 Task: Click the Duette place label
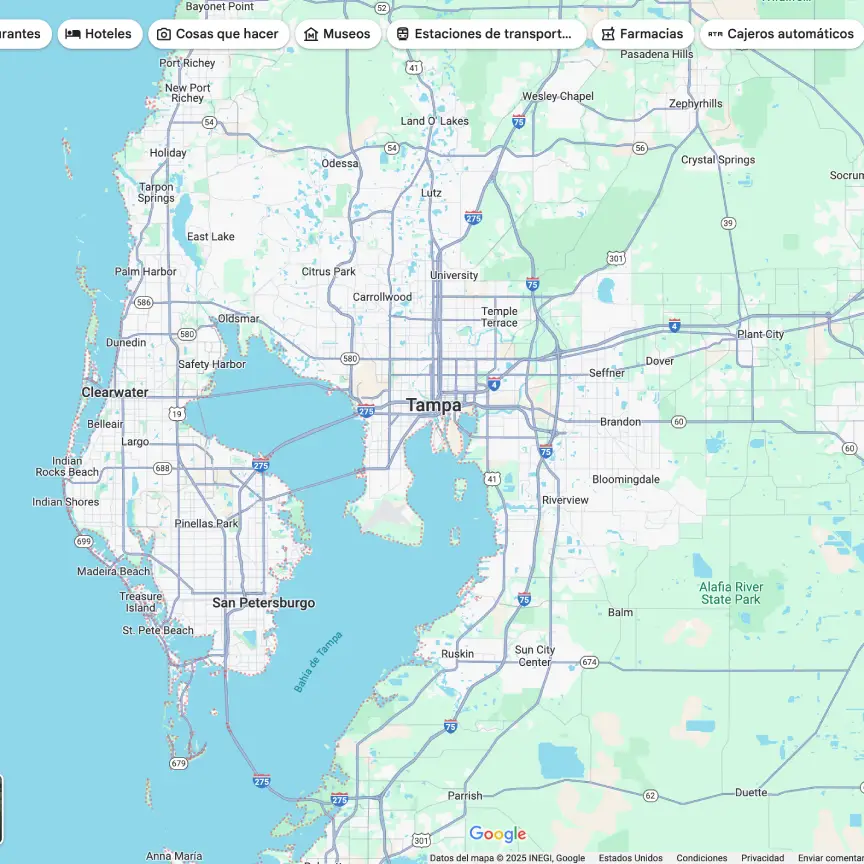(x=751, y=792)
